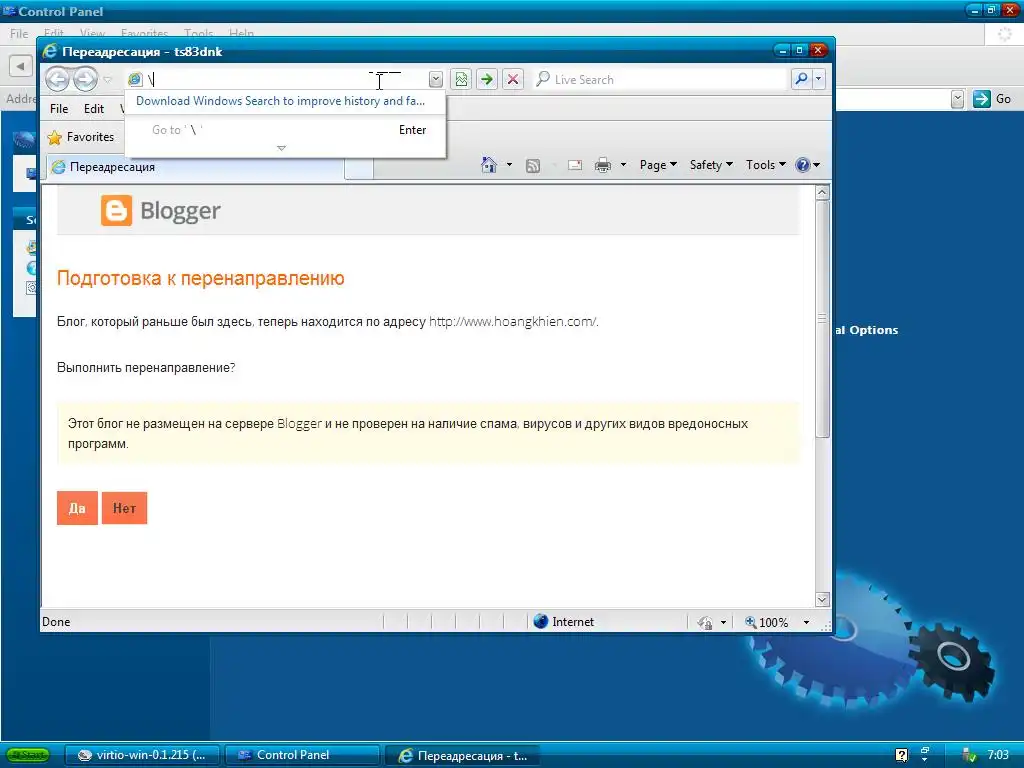Open a new blank tab
Viewport: 1024px width, 768px height.
click(359, 169)
